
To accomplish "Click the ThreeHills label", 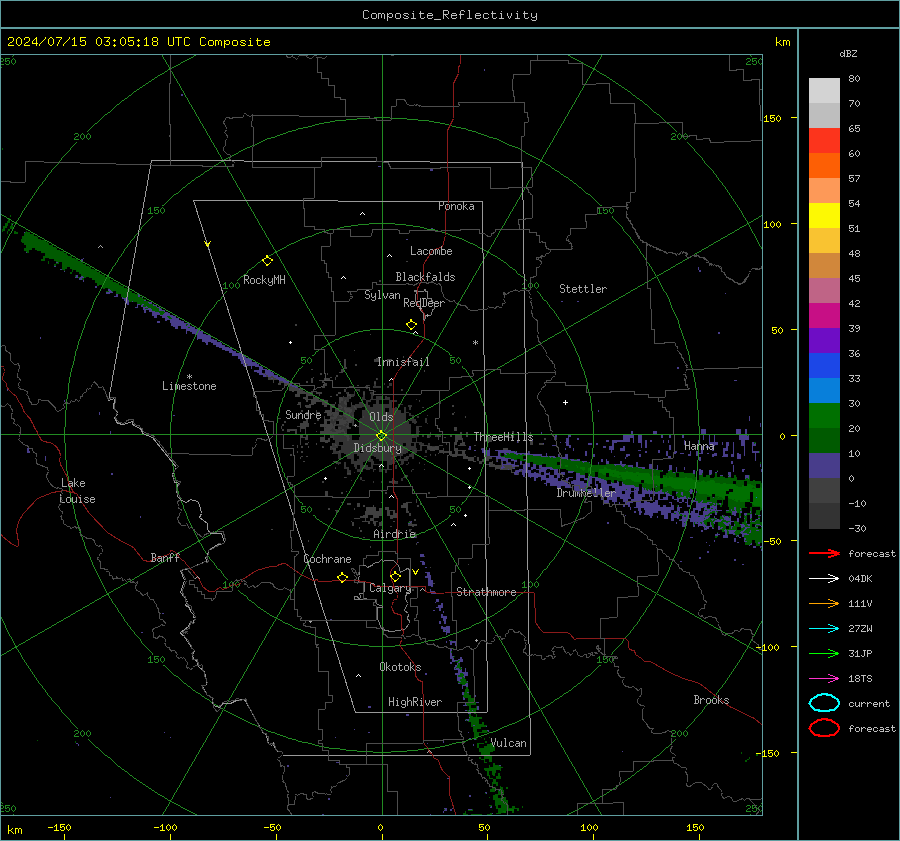I will 503,437.
